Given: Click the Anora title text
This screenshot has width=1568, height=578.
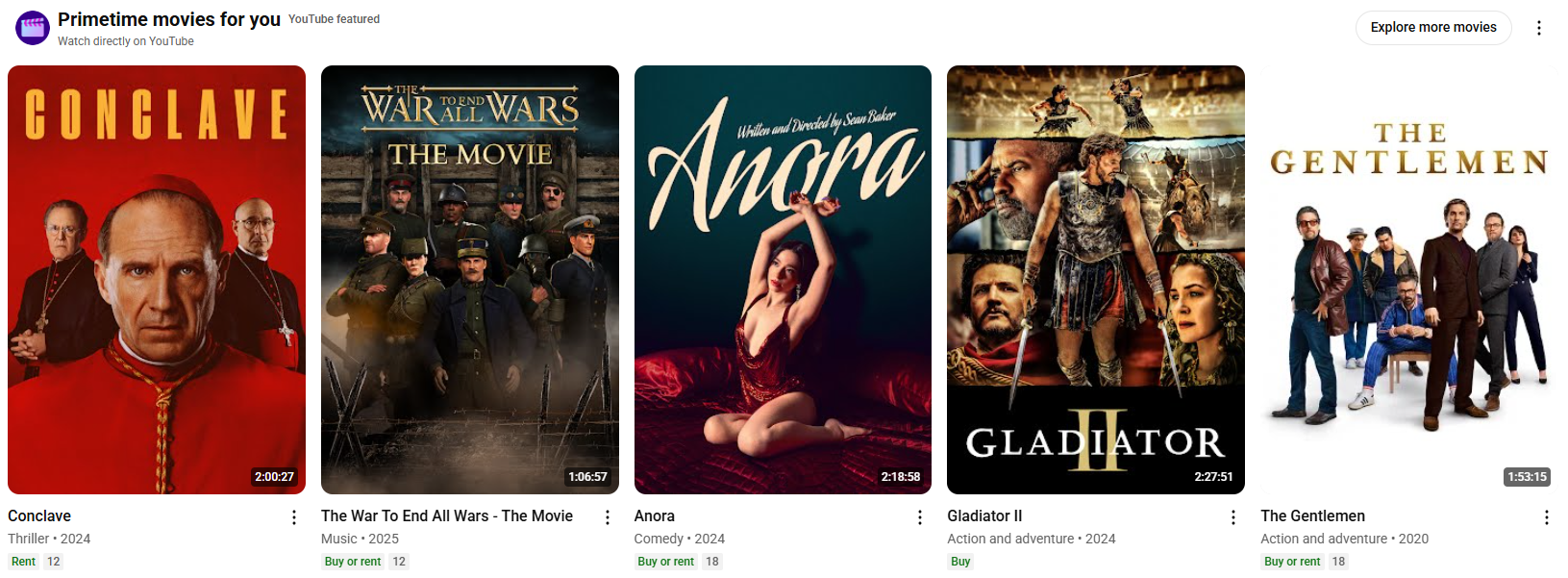Looking at the screenshot, I should coord(655,516).
